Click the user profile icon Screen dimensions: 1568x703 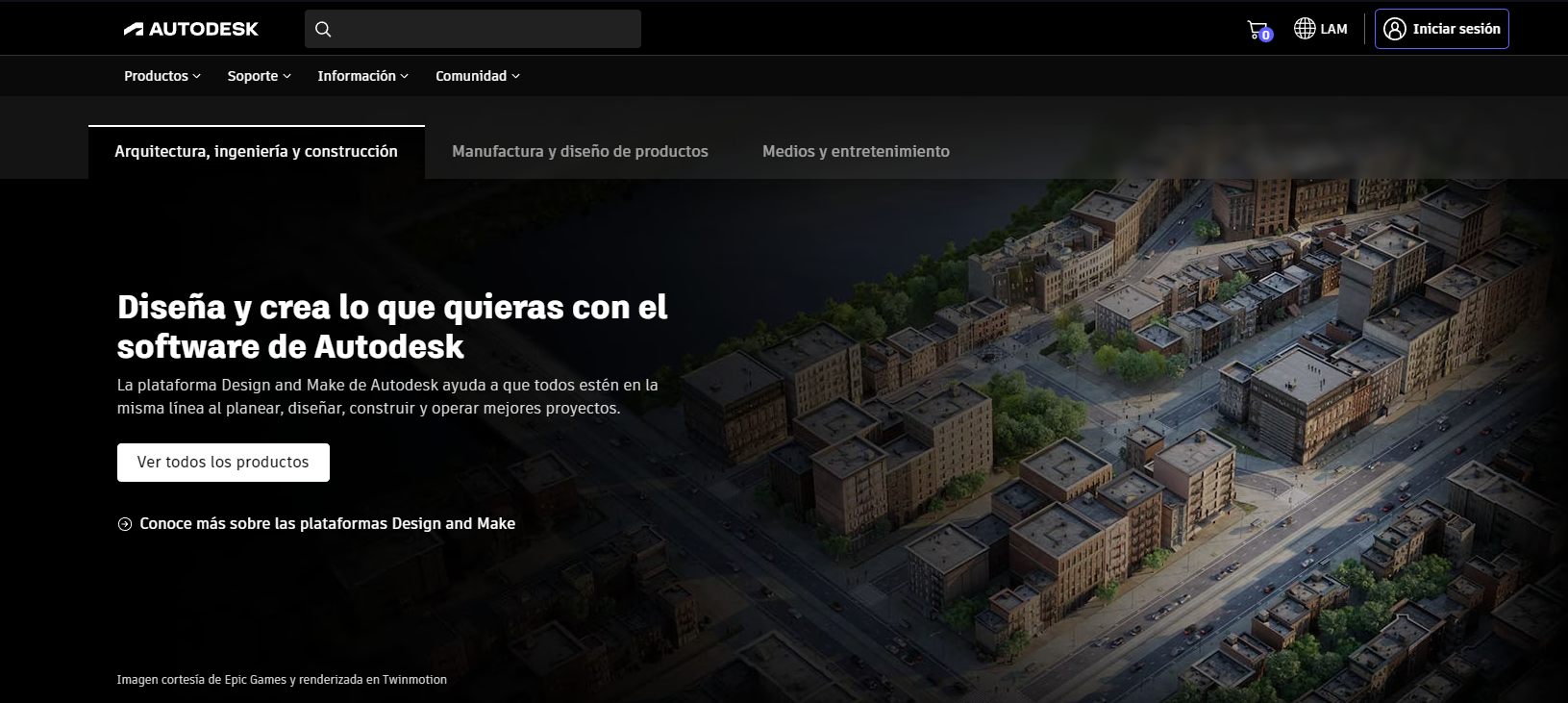1394,29
